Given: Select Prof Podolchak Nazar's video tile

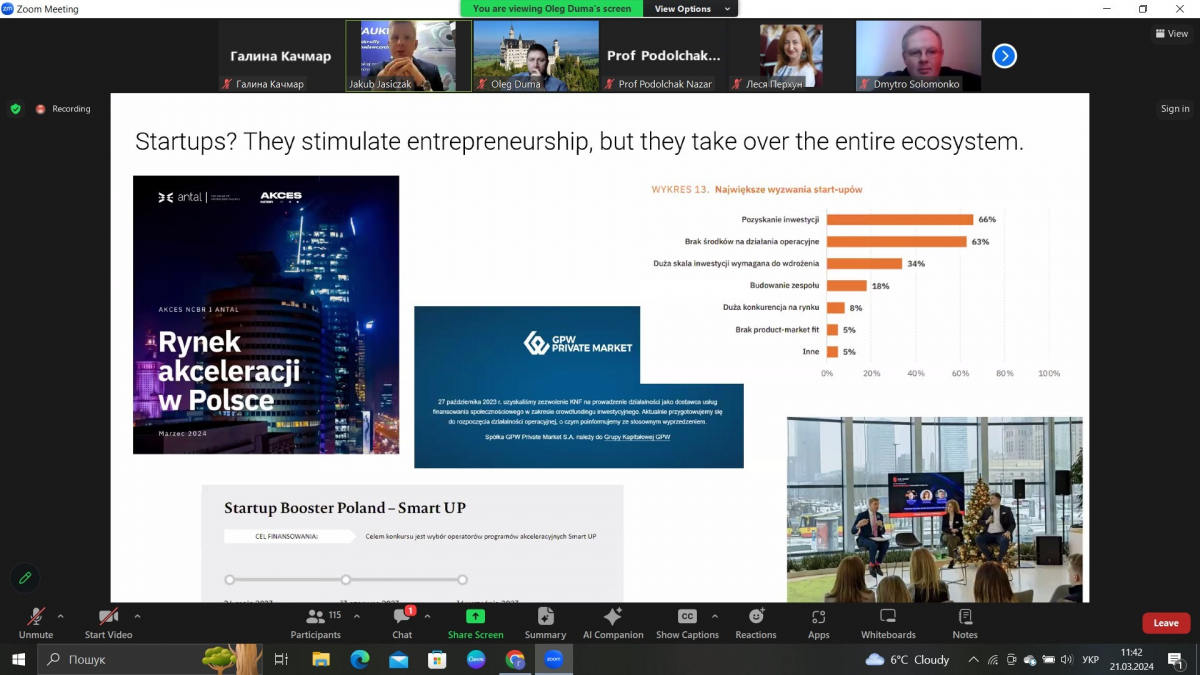Looking at the screenshot, I should click(663, 56).
